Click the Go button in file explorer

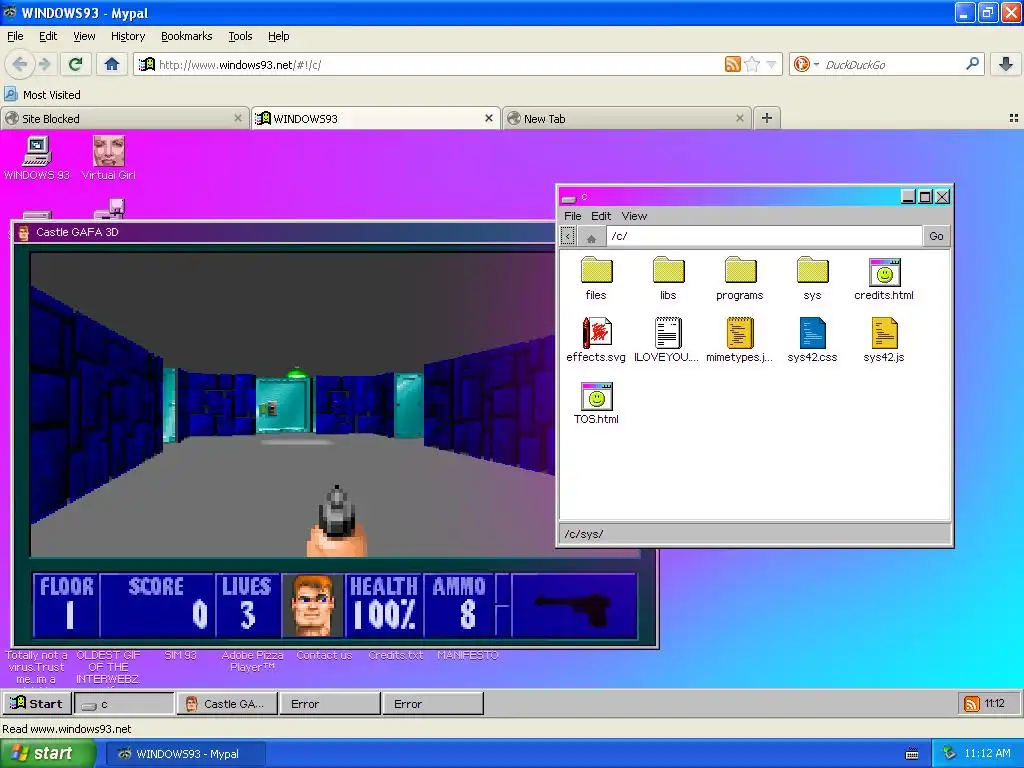[936, 236]
